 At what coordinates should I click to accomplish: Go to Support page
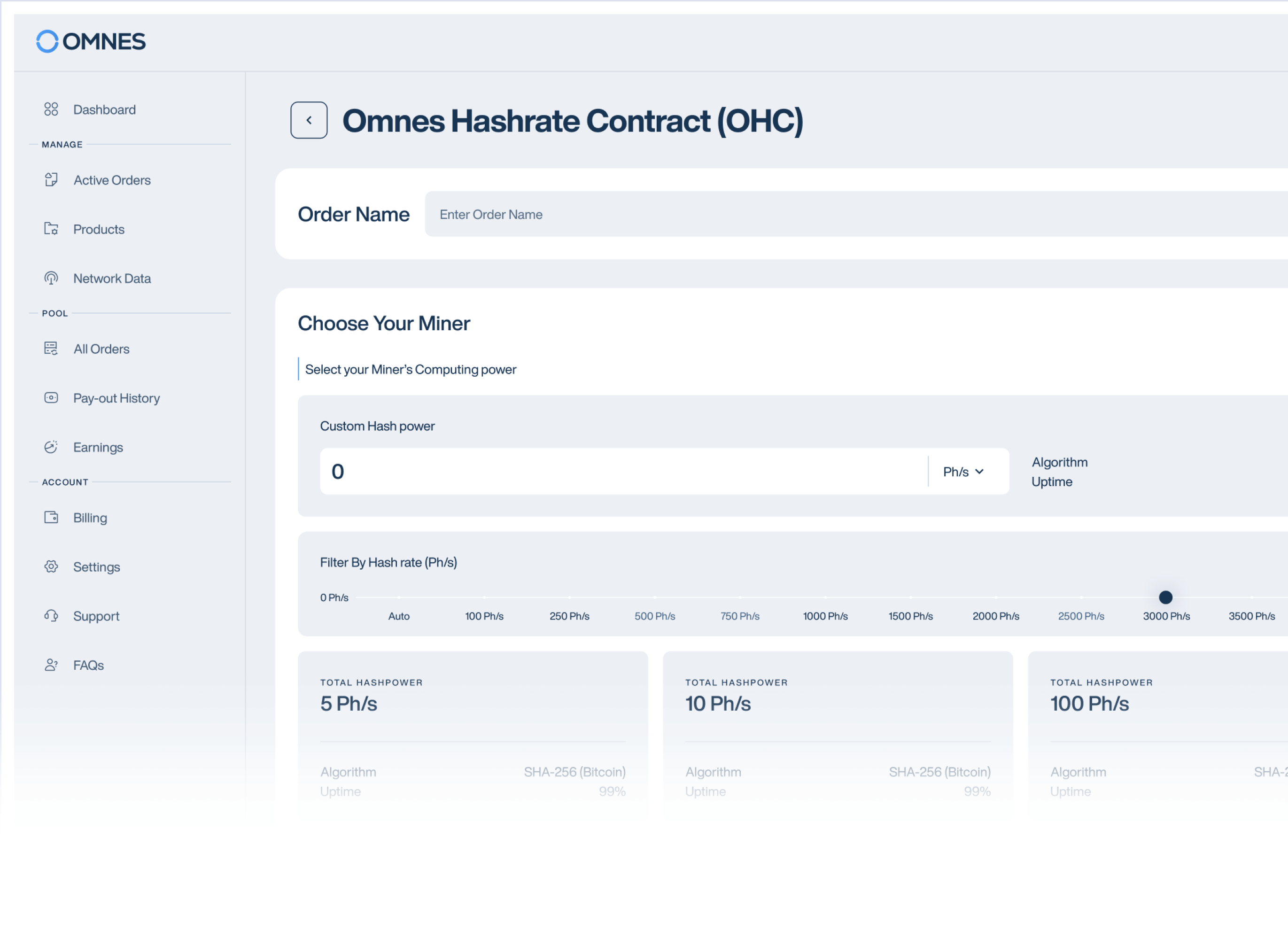tap(96, 617)
